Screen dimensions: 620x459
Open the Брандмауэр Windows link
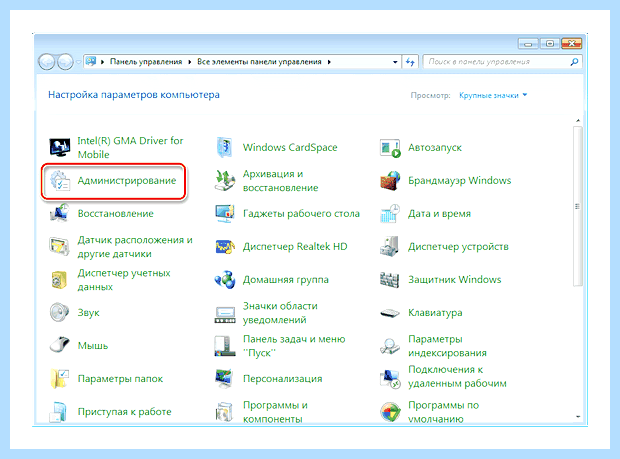[459, 181]
